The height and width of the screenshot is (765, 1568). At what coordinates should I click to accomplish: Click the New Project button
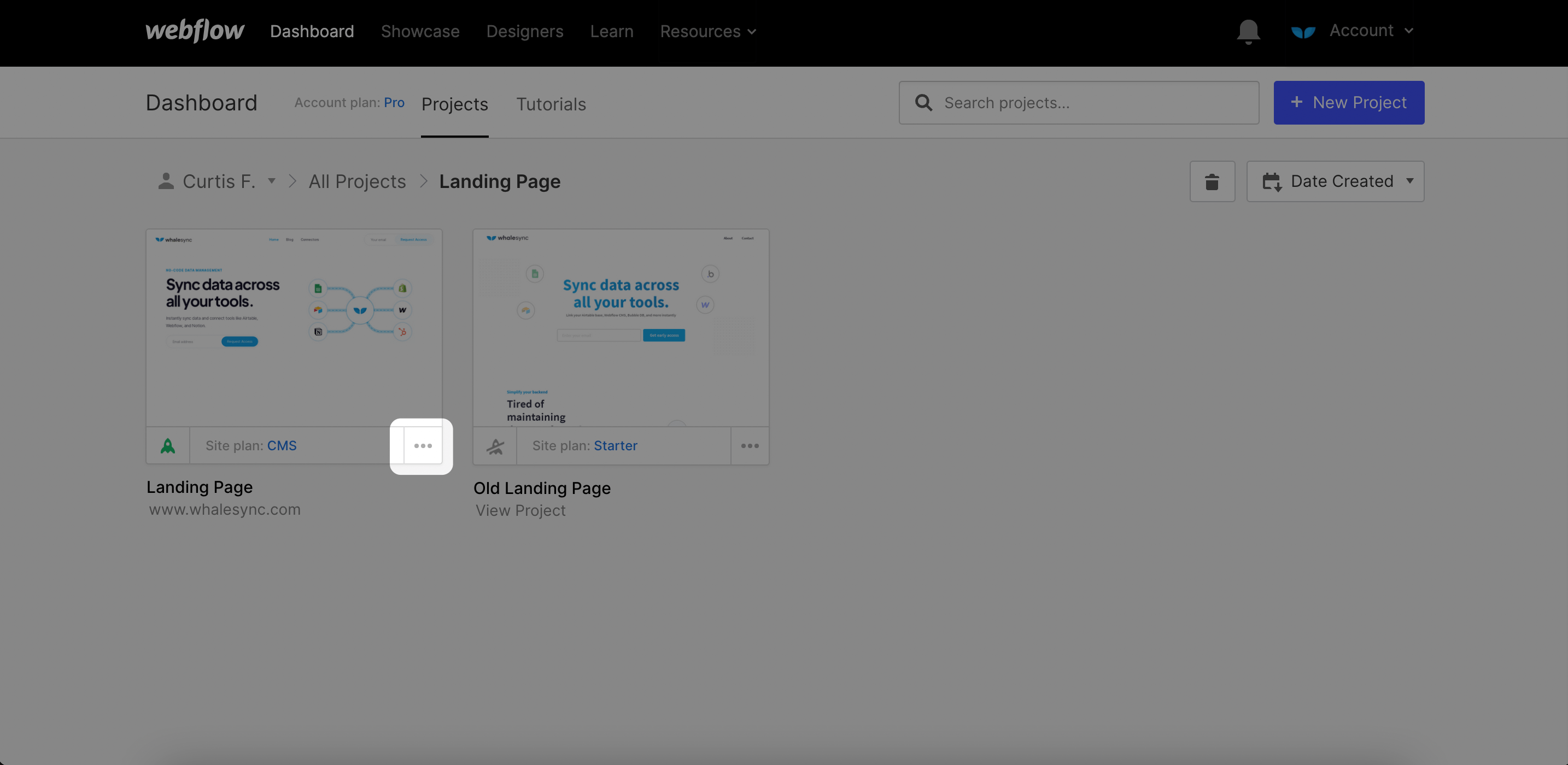point(1349,102)
